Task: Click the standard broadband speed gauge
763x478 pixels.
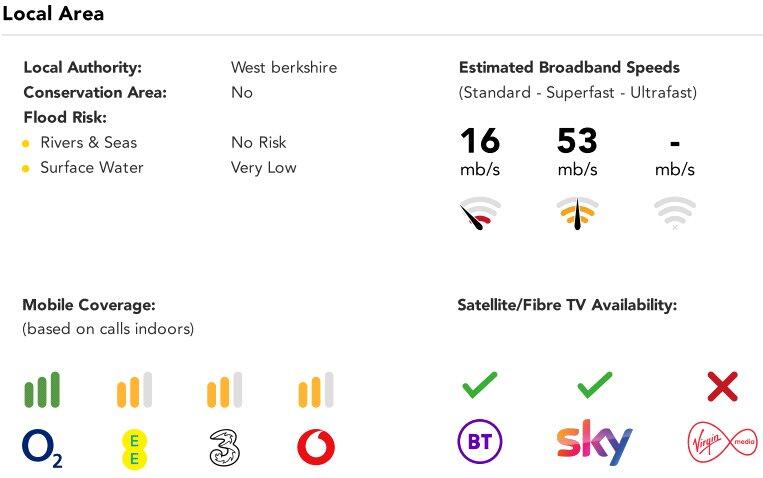Action: 479,213
